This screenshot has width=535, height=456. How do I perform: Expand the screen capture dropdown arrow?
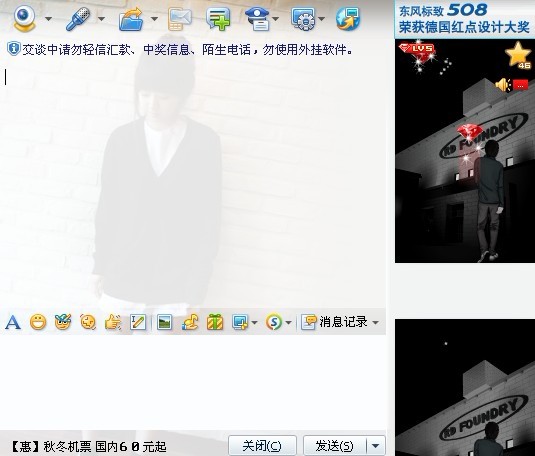click(x=254, y=322)
